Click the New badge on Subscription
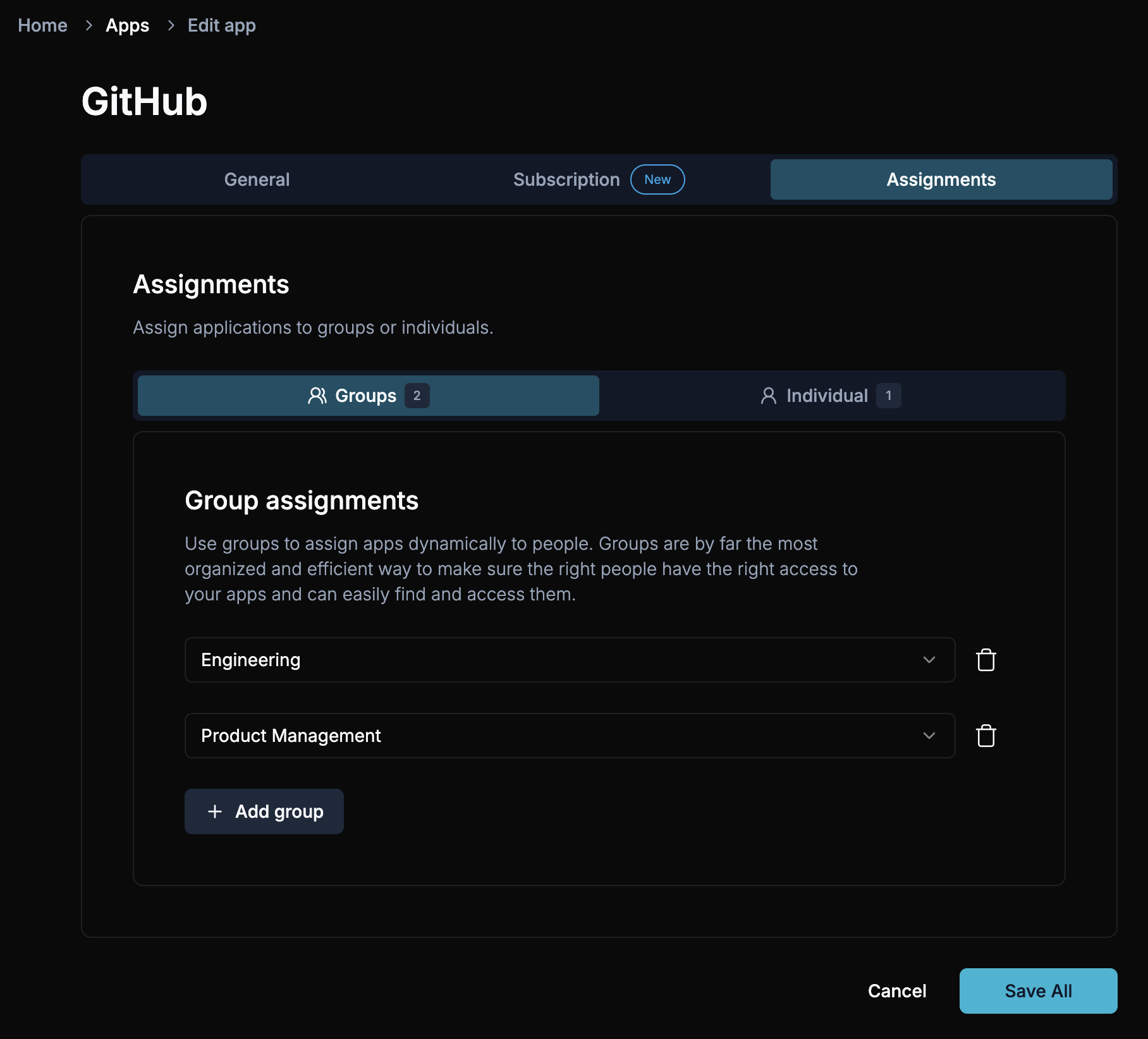This screenshot has width=1148, height=1039. point(657,179)
